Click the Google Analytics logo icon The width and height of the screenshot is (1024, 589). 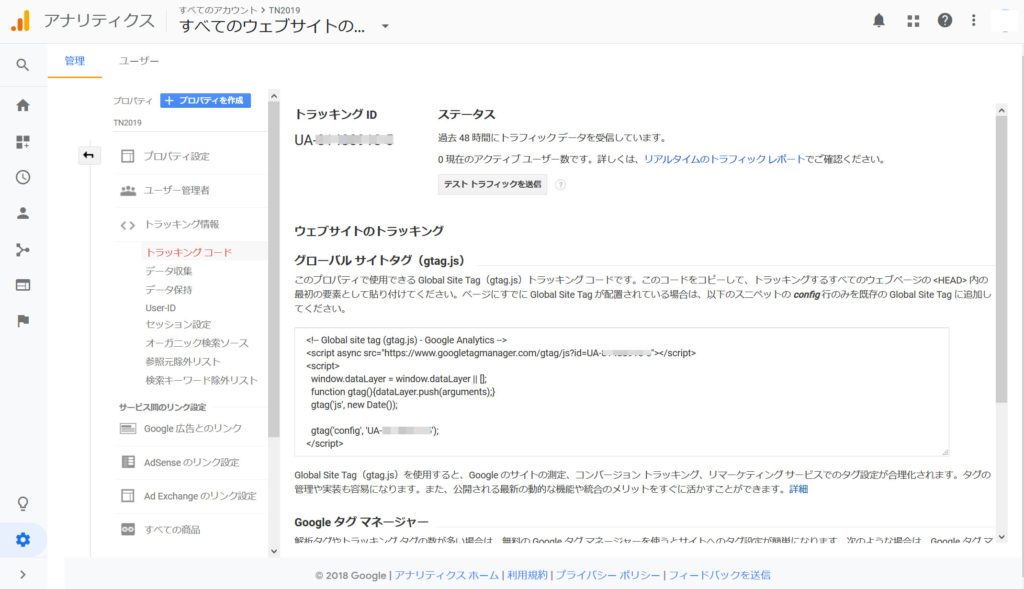tap(20, 21)
